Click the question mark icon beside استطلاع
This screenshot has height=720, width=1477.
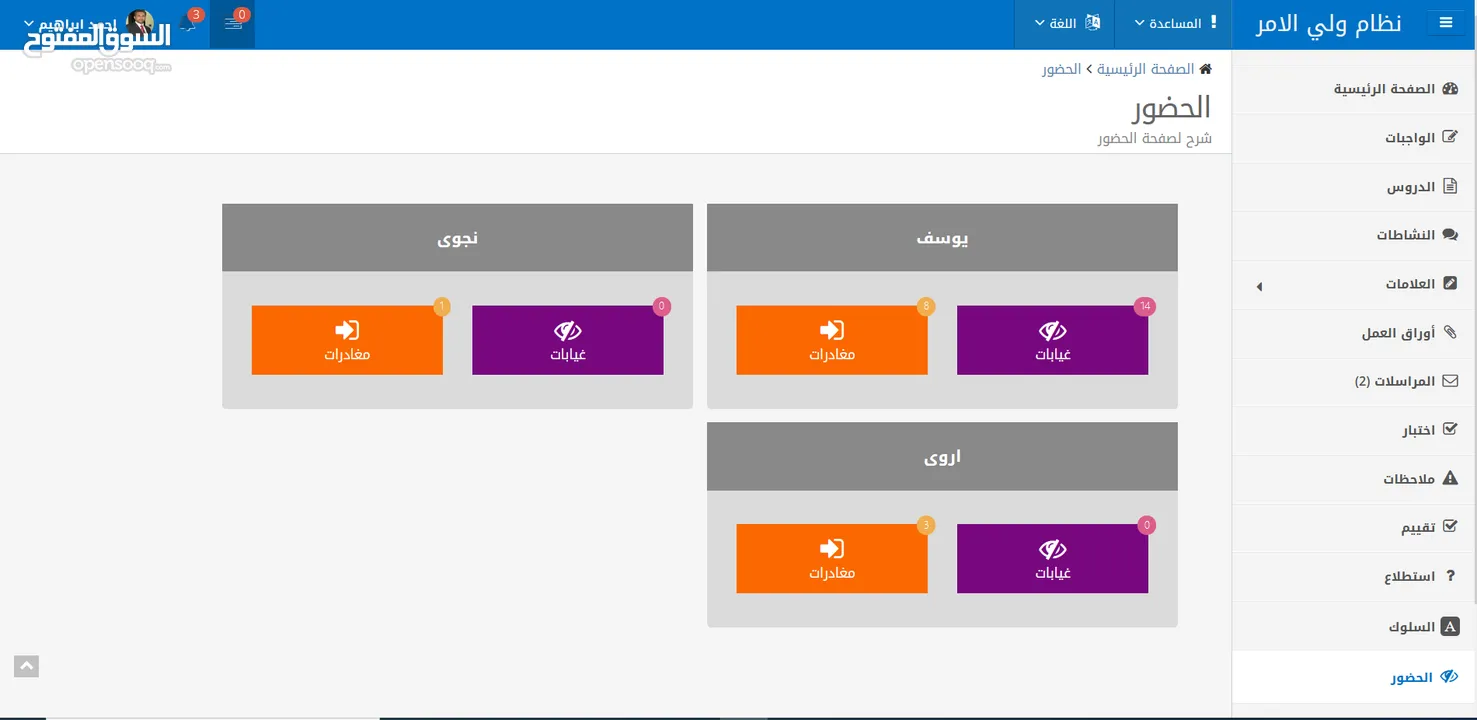click(x=1452, y=576)
